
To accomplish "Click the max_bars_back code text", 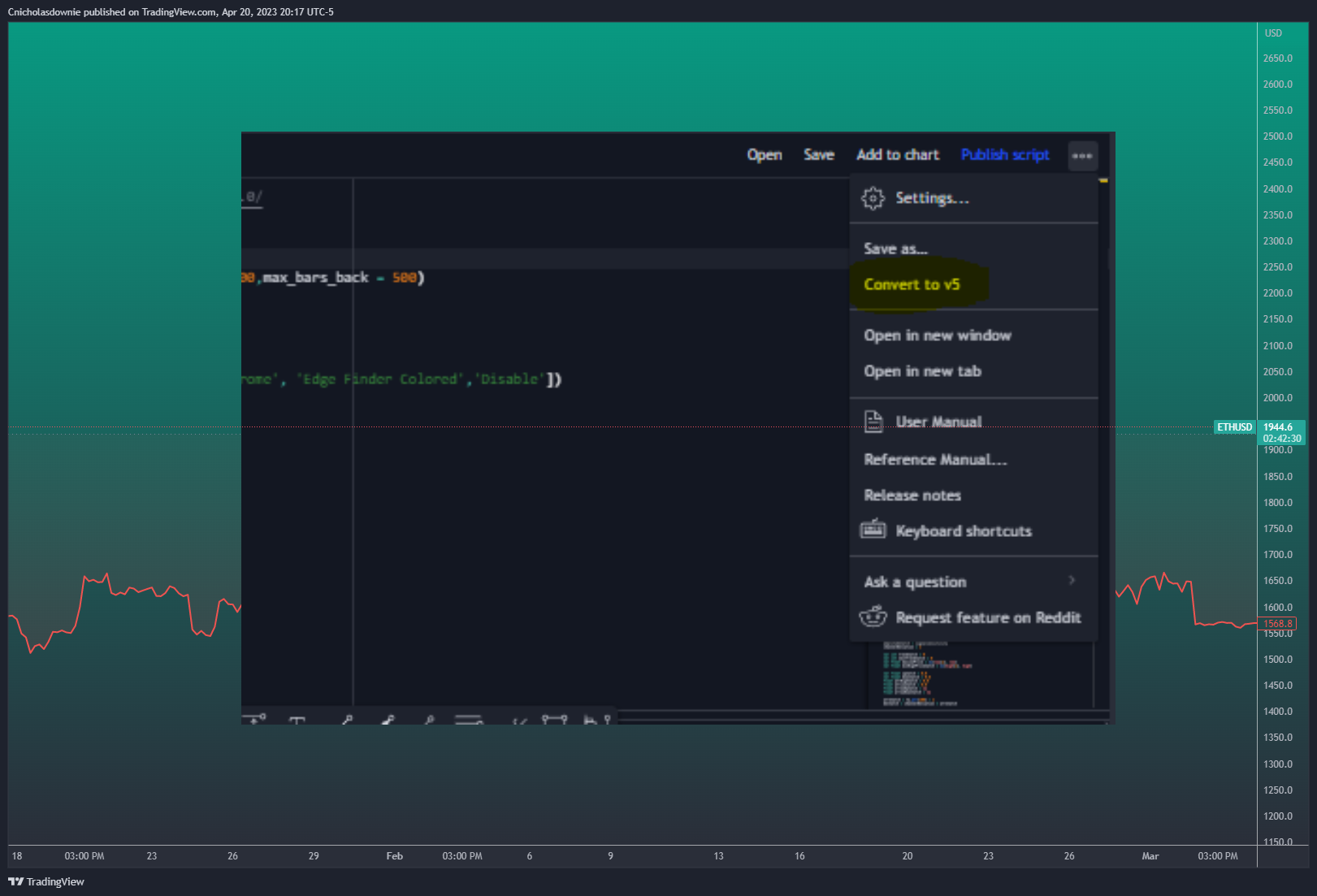I will coord(316,278).
